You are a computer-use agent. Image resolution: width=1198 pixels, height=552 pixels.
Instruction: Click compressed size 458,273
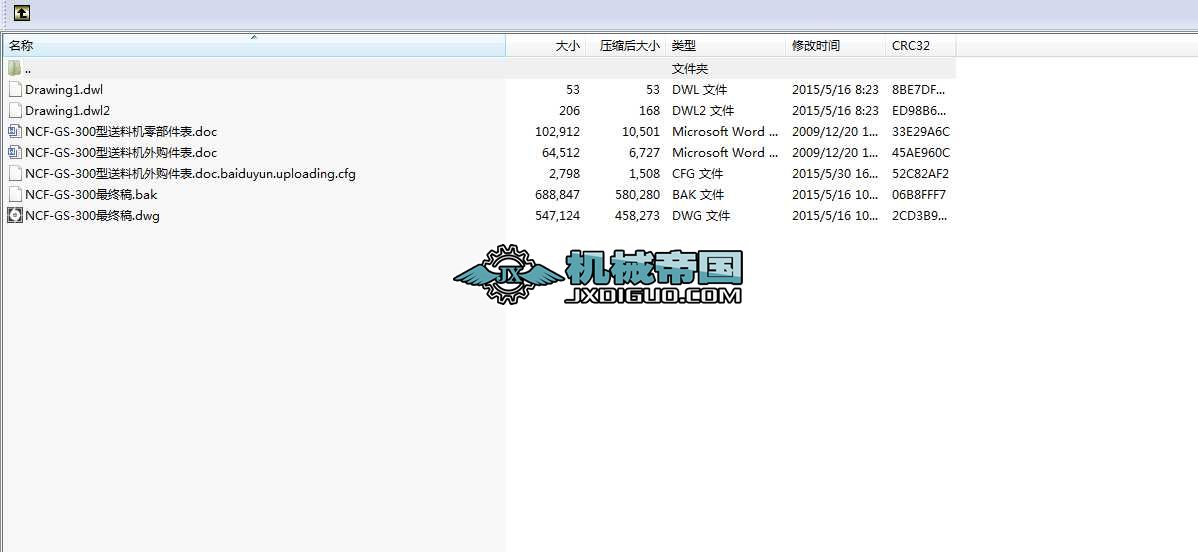pyautogui.click(x=637, y=216)
